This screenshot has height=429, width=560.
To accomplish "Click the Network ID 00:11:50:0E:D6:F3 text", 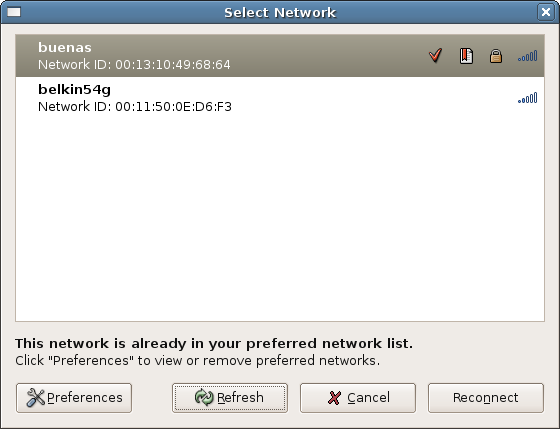I will pyautogui.click(x=135, y=106).
